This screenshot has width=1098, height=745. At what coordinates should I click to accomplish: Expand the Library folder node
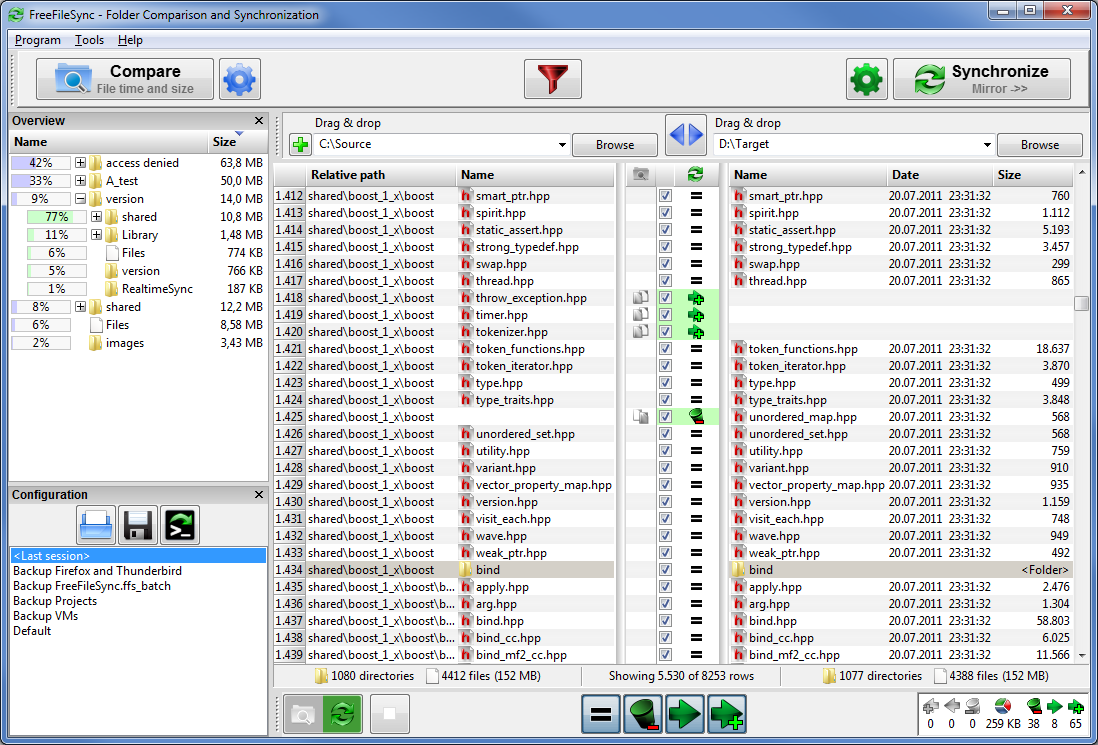pyautogui.click(x=97, y=235)
